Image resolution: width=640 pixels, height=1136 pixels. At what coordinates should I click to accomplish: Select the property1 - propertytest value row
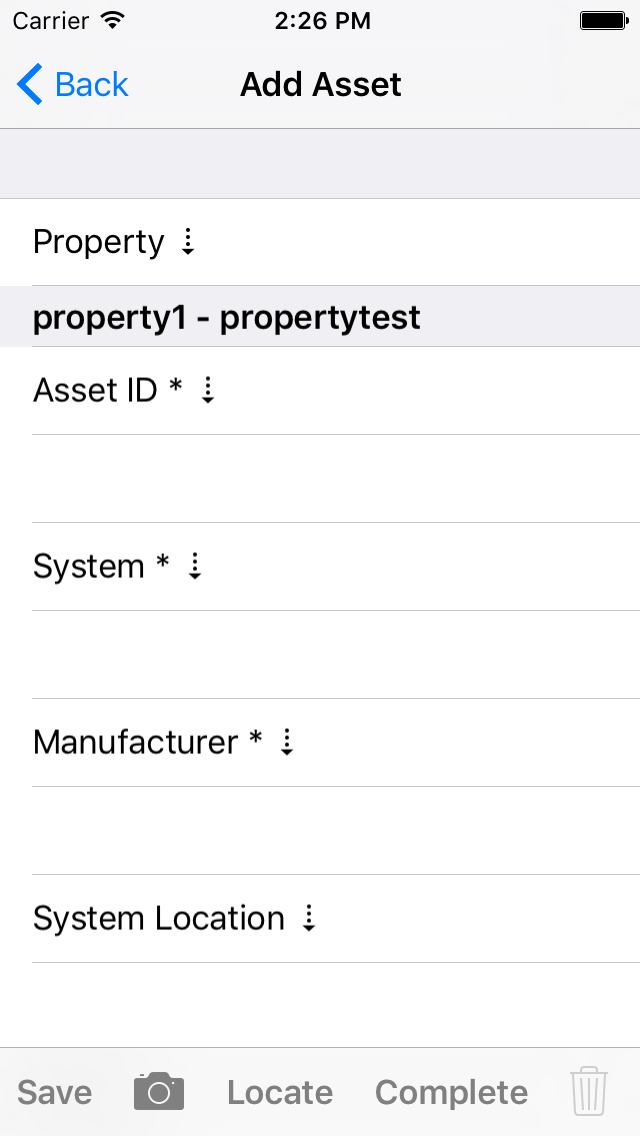tap(227, 318)
